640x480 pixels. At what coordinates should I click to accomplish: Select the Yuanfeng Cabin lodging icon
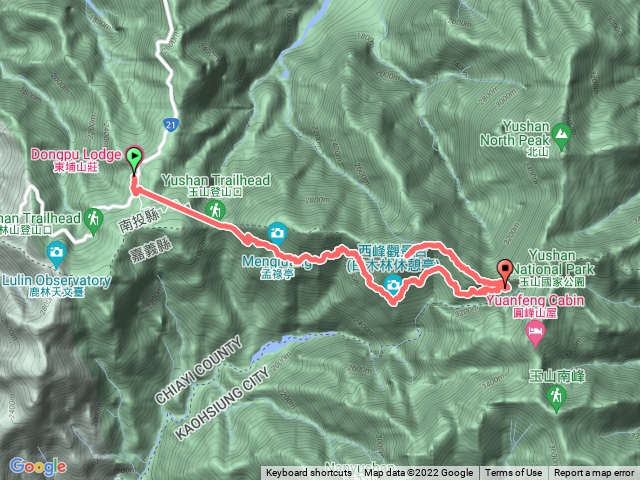(536, 333)
